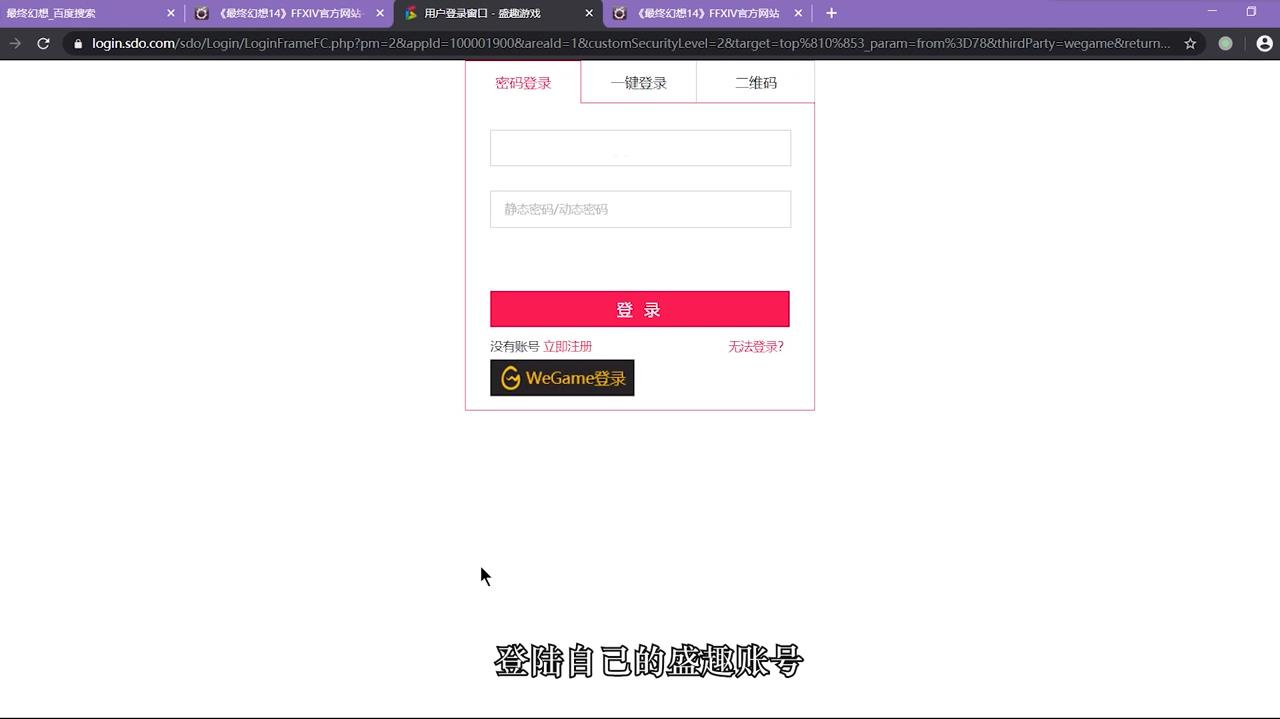Viewport: 1280px width, 719px height.
Task: Log in with the WeGame登录 button
Action: (x=562, y=378)
